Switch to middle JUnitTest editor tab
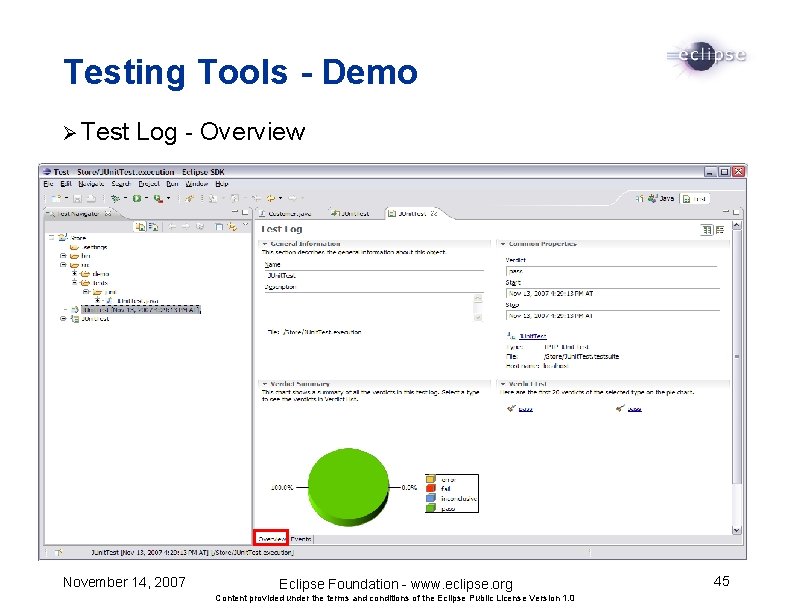792x612 pixels. coord(351,214)
